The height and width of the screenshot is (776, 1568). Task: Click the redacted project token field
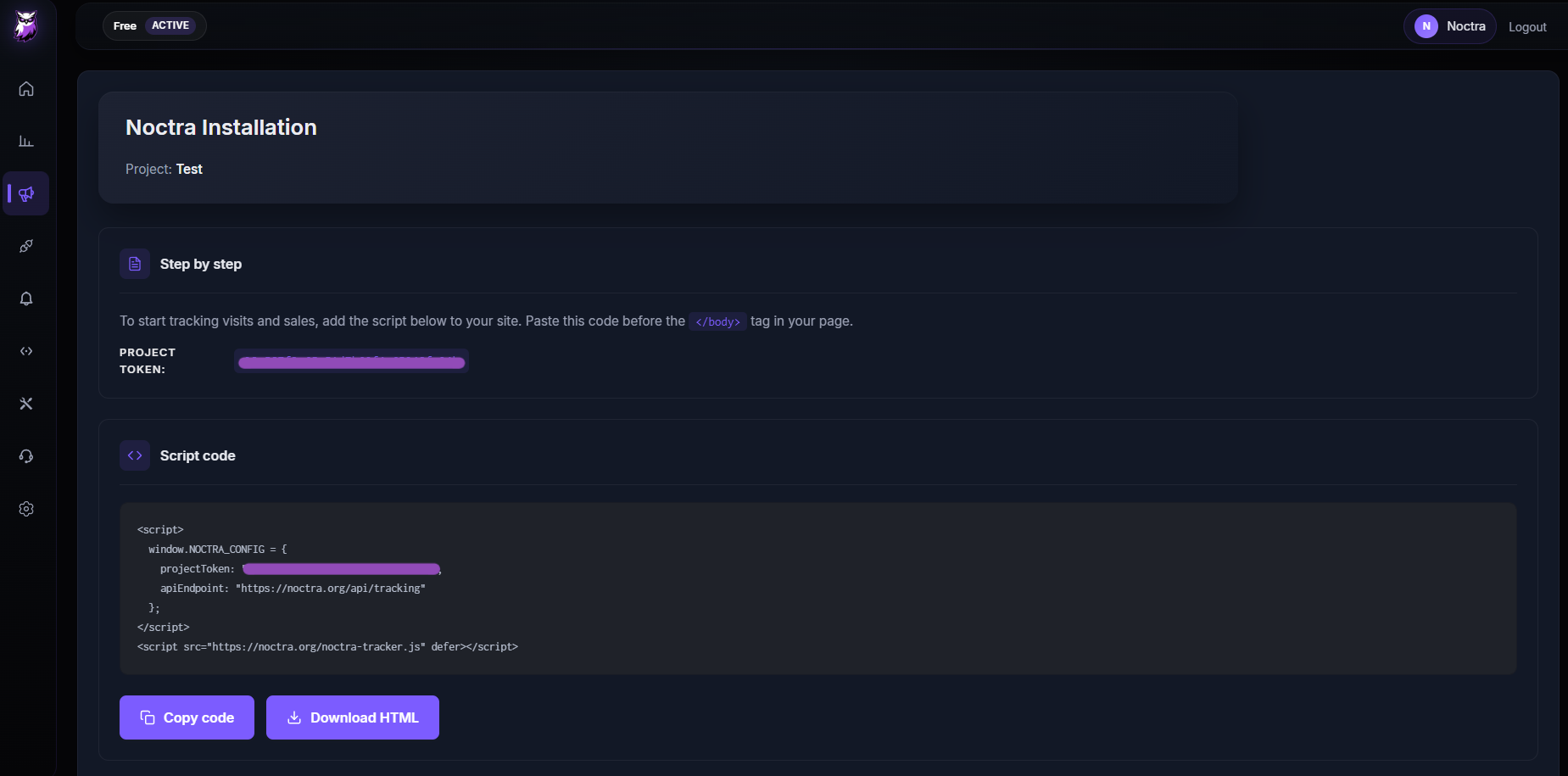tap(351, 361)
